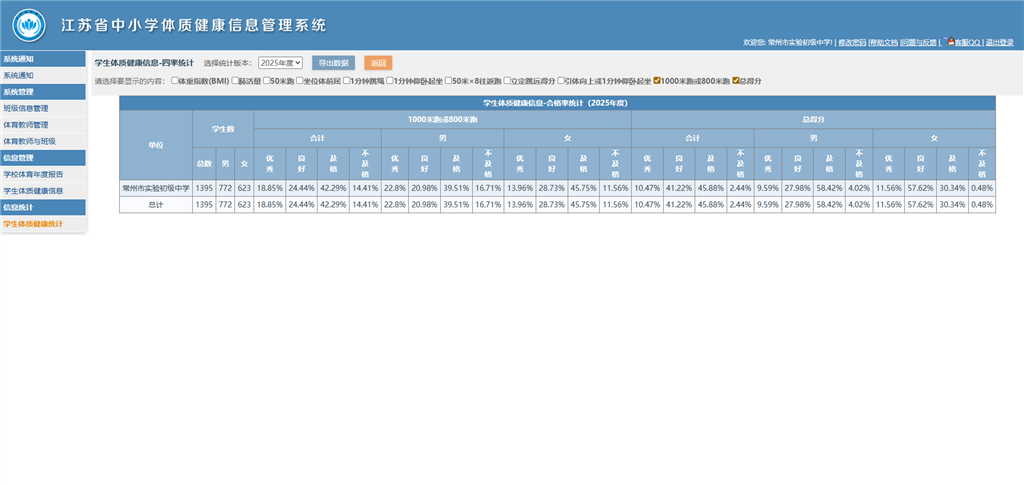Image resolution: width=1024 pixels, height=485 pixels.
Task: Enable the 体重指数(BMI) checkbox
Action: pyautogui.click(x=176, y=80)
